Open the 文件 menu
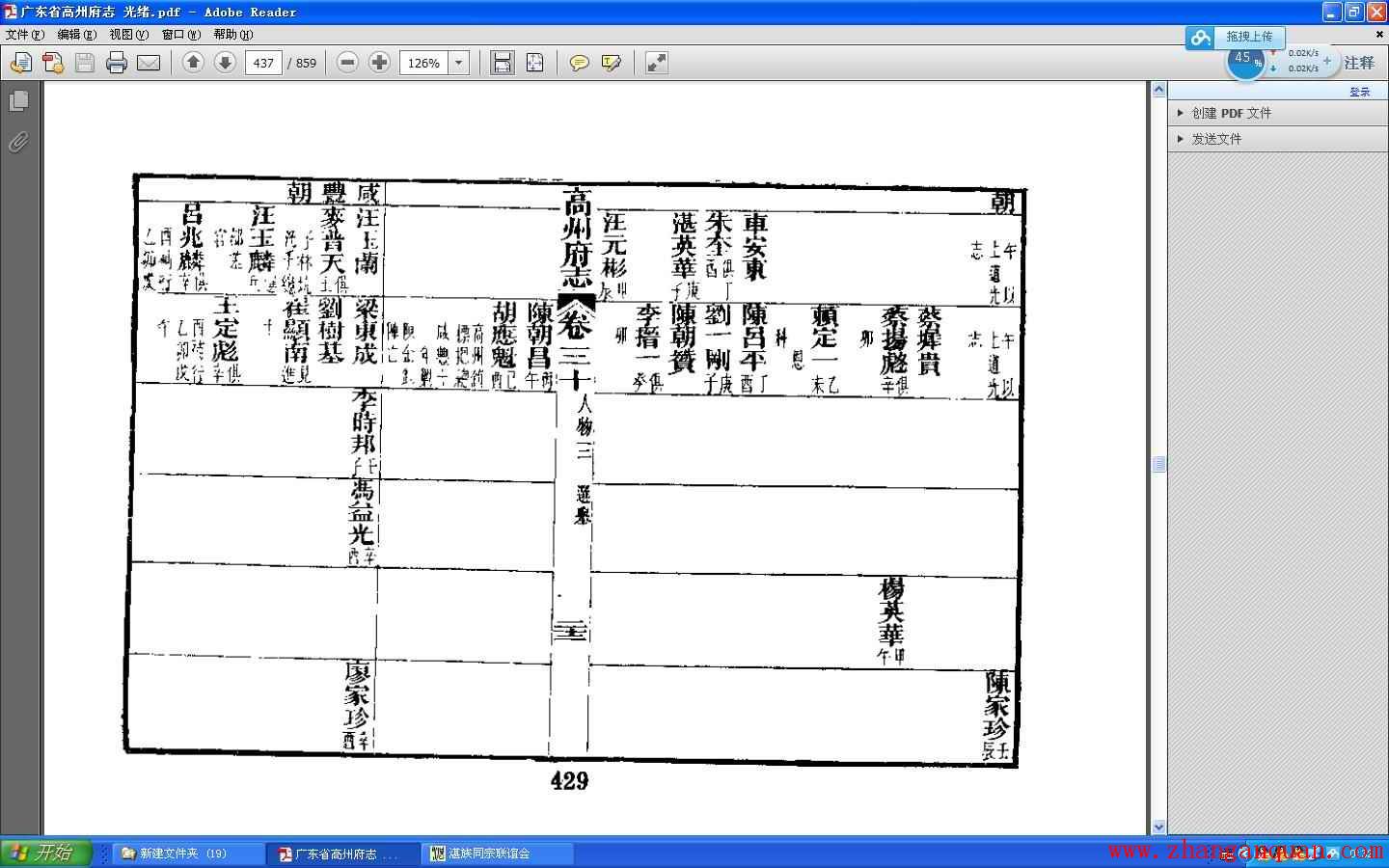 (x=24, y=34)
